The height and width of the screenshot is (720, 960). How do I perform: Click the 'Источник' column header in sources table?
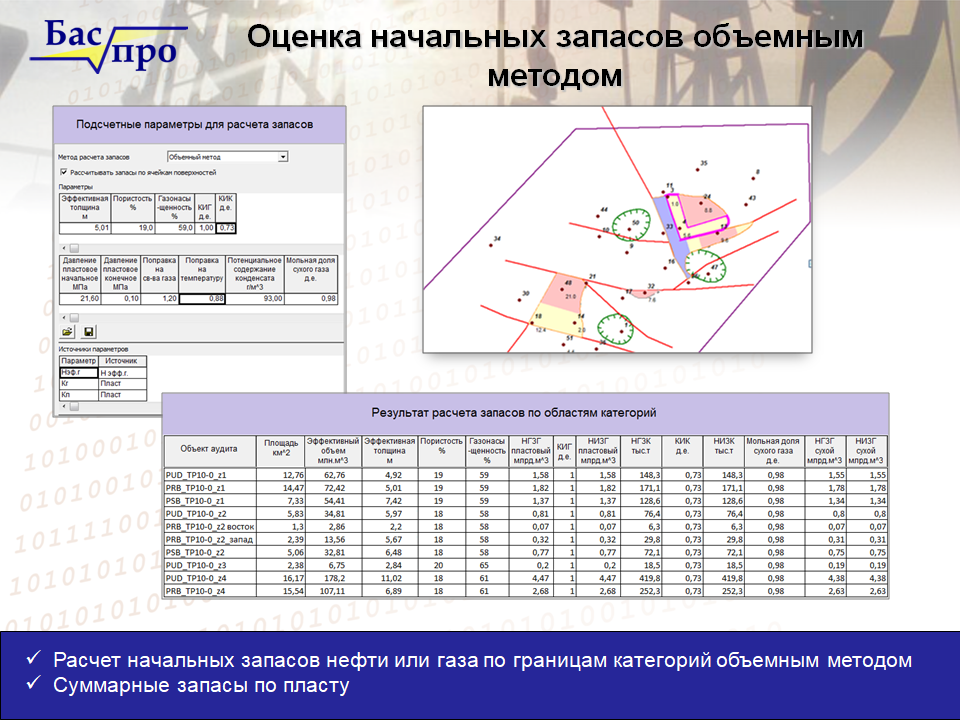[122, 361]
